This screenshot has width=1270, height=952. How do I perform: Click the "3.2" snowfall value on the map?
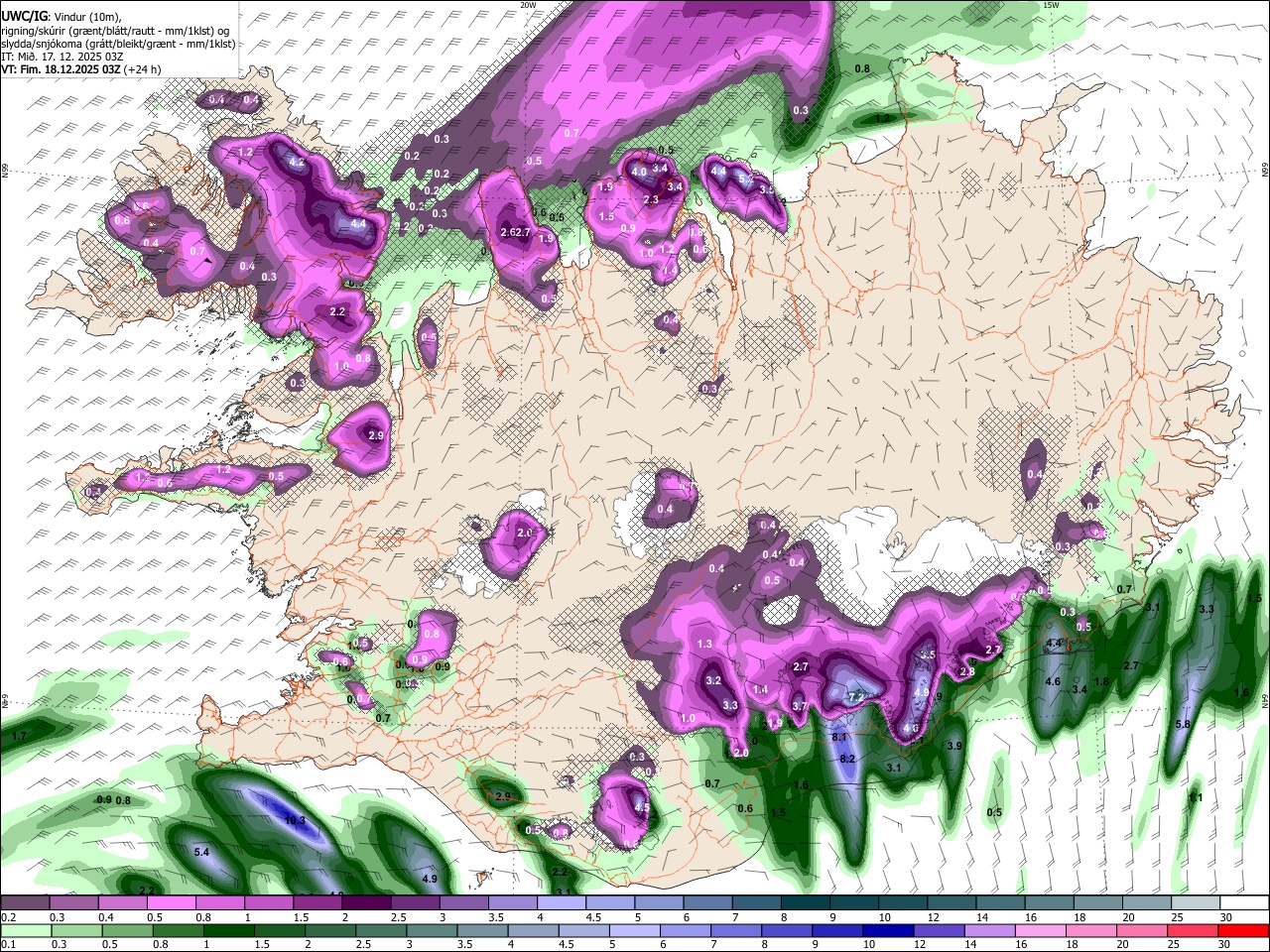coord(712,681)
